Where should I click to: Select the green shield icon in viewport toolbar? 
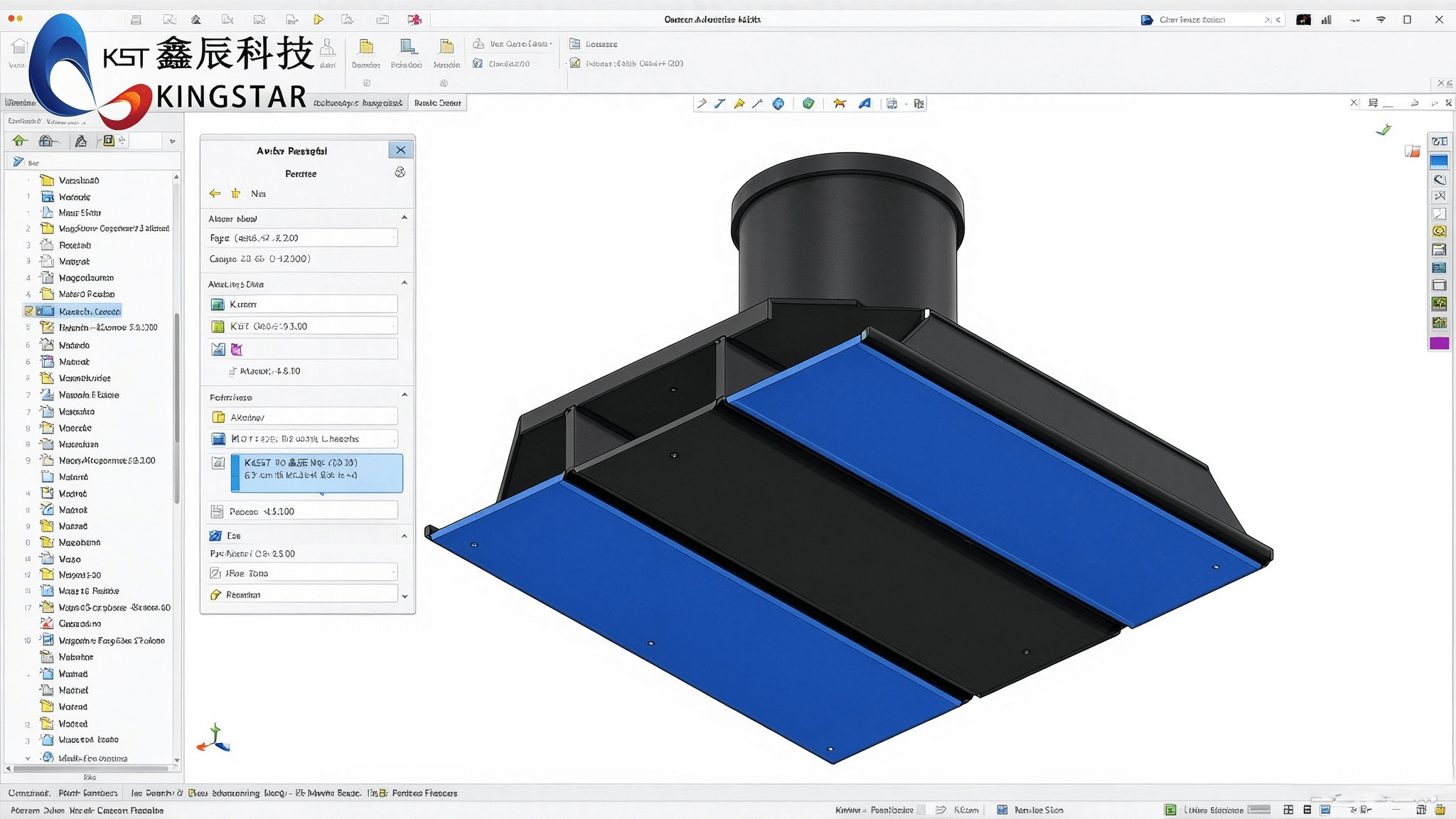808,104
